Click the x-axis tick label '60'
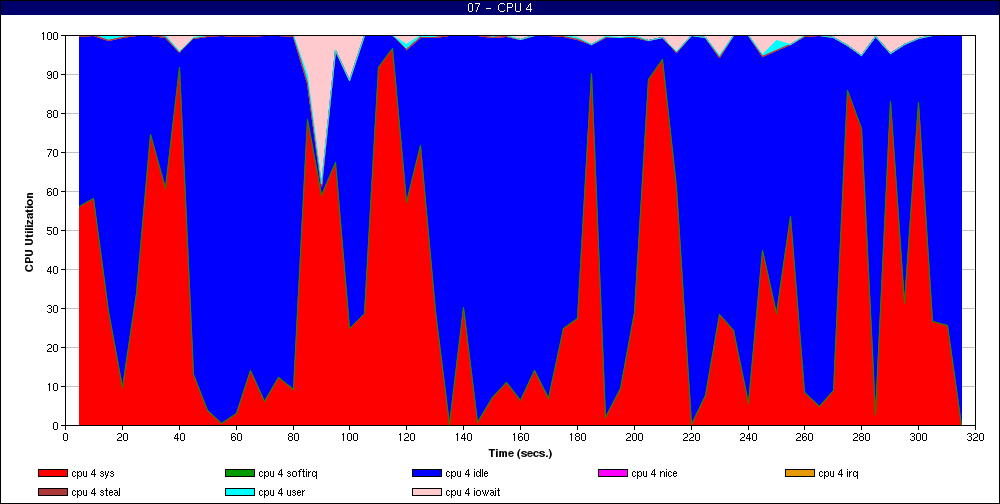 [x=236, y=437]
